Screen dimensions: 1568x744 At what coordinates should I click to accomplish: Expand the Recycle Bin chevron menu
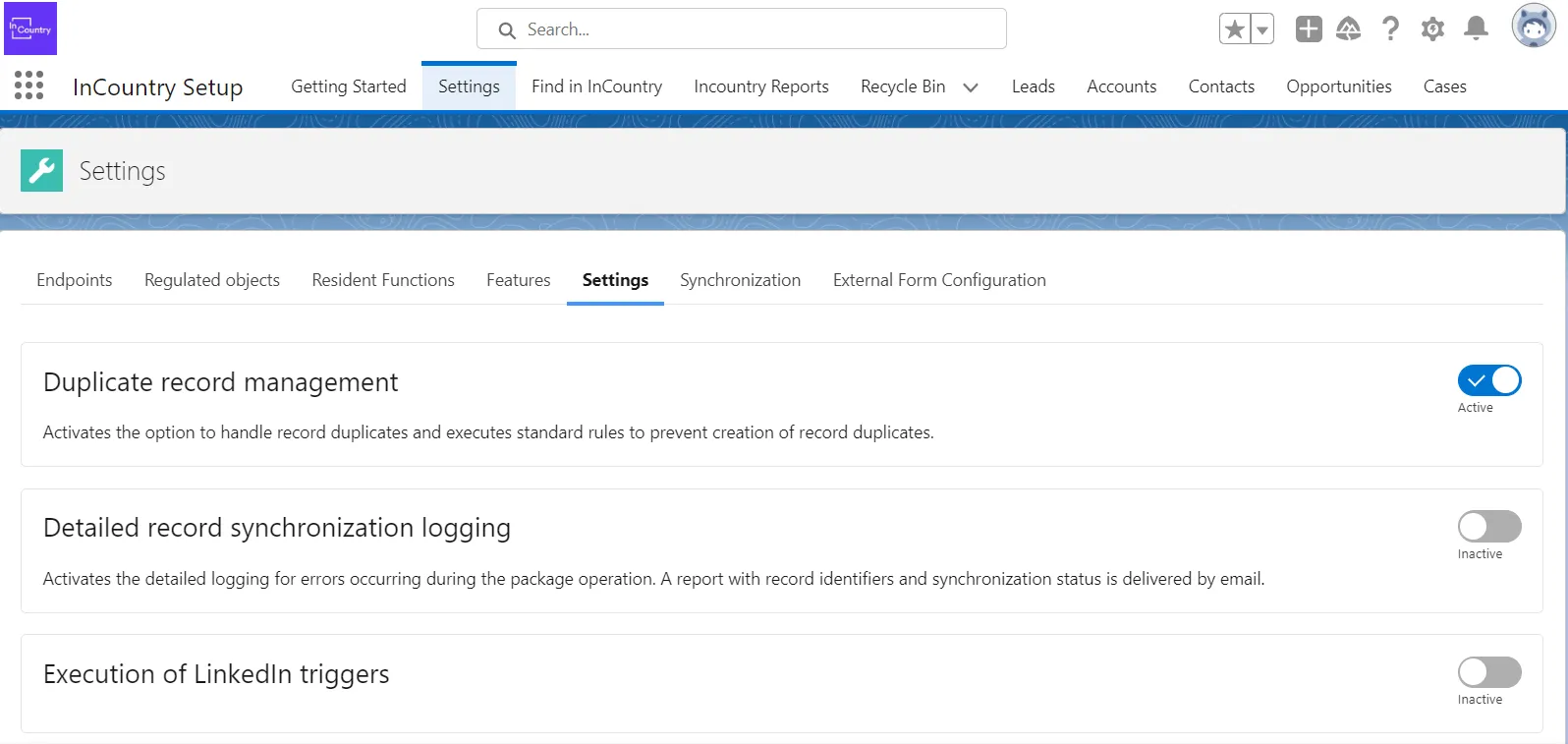click(x=971, y=87)
